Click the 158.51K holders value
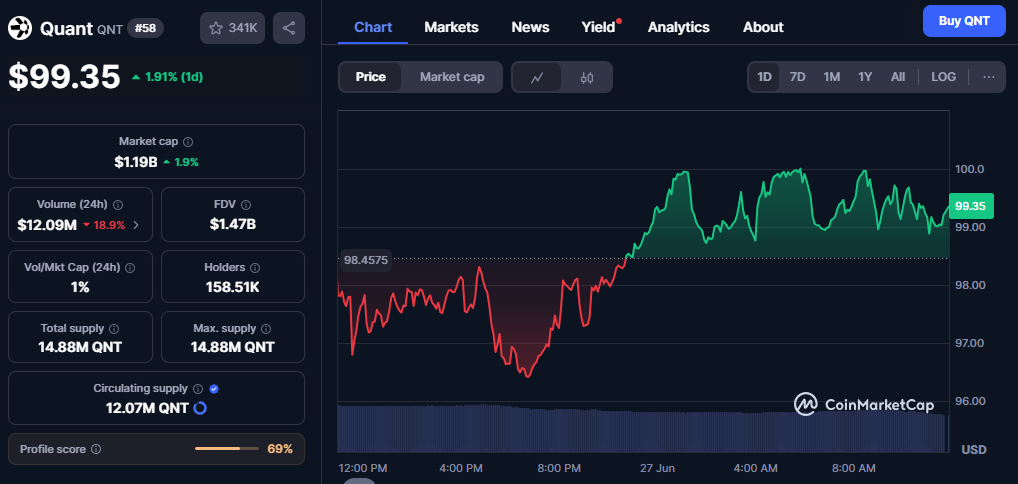Image resolution: width=1018 pixels, height=484 pixels. 232,287
